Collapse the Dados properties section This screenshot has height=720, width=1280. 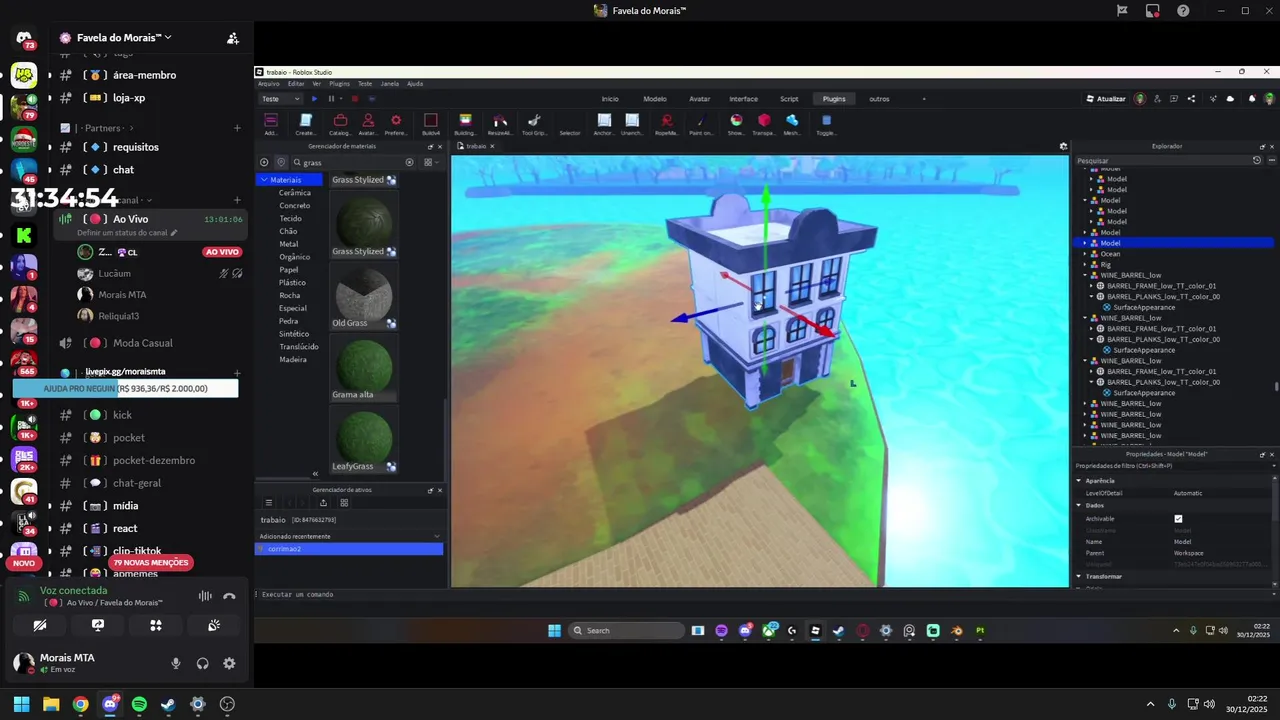pyautogui.click(x=1079, y=506)
